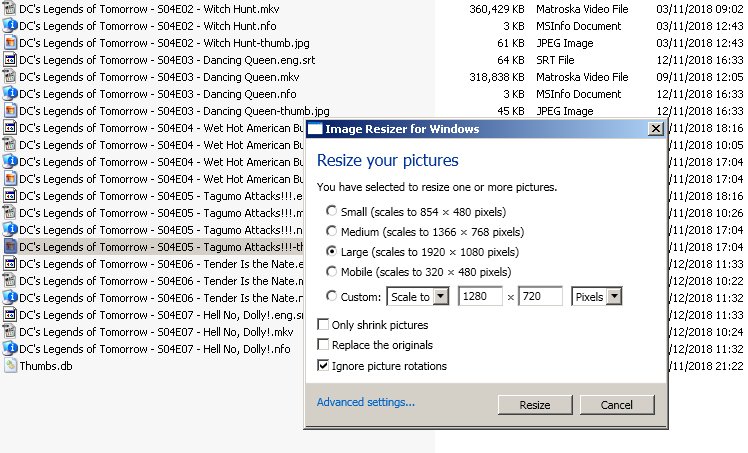This screenshot has height=453, width=748.
Task: Select file Dancing Queen-thumb.jpg by name
Action: 174,111
